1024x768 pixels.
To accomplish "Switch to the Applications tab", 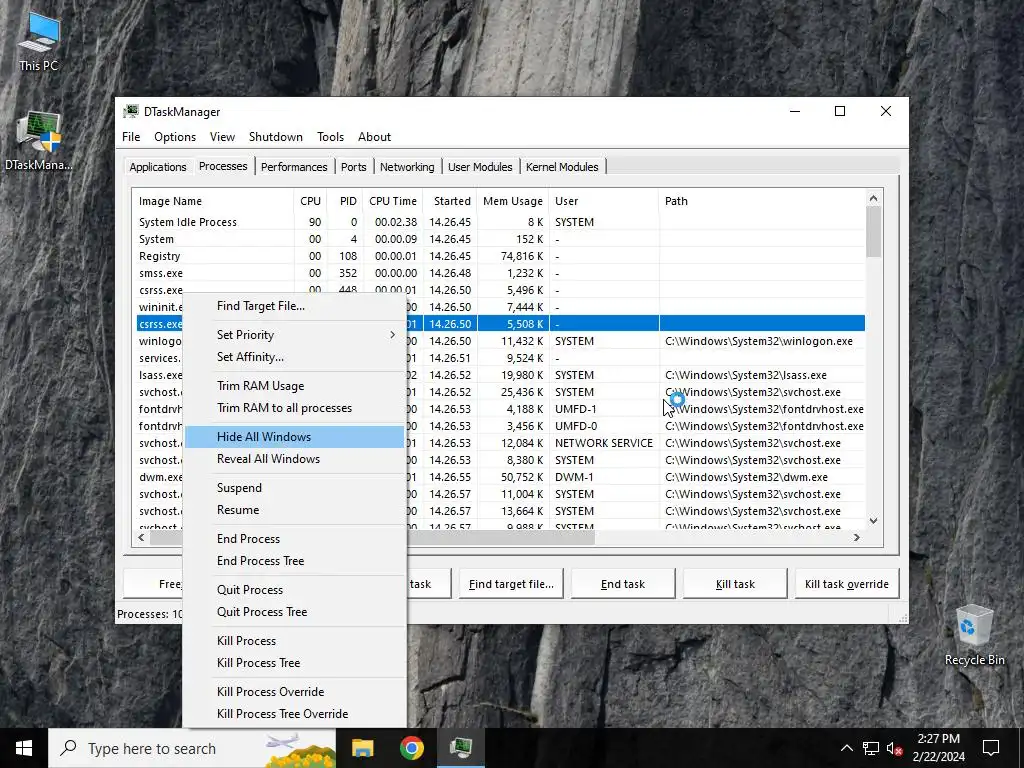I will [158, 167].
